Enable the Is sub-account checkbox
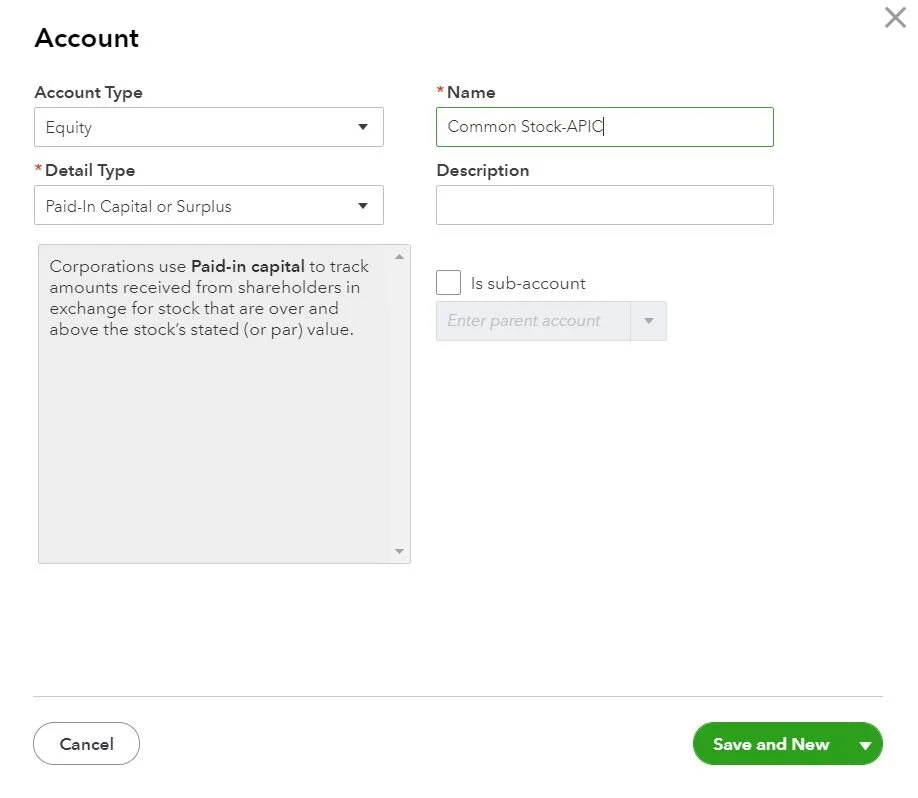 click(449, 283)
